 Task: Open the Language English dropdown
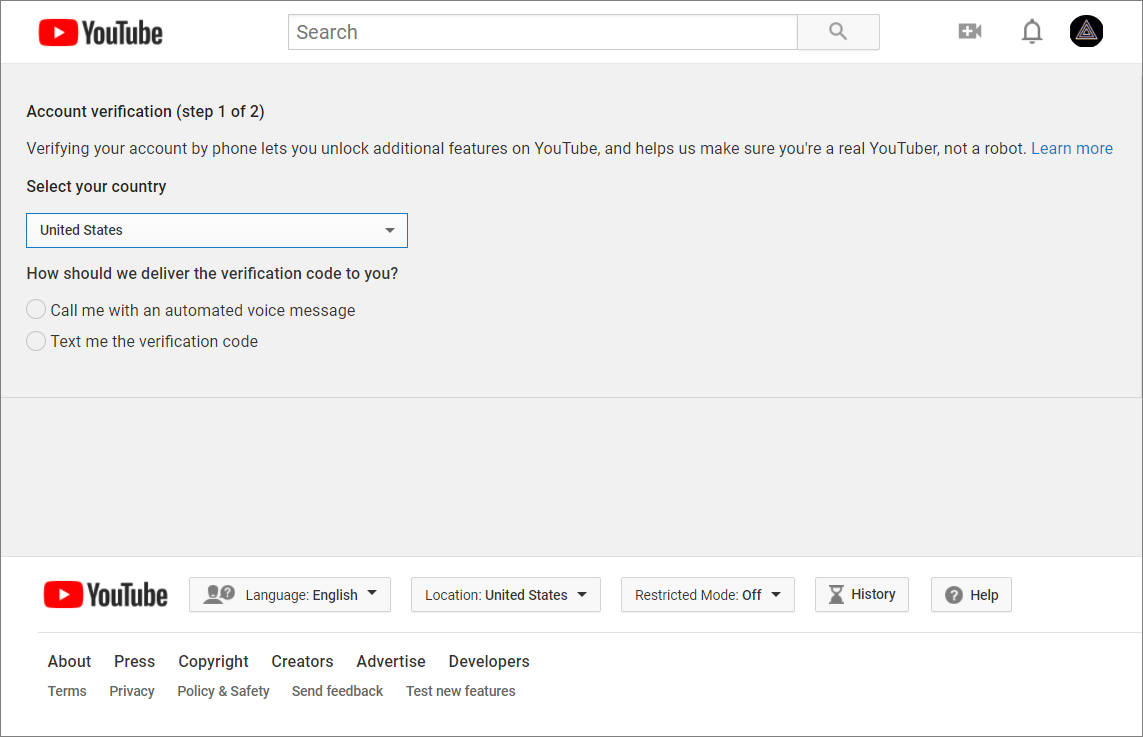[290, 594]
